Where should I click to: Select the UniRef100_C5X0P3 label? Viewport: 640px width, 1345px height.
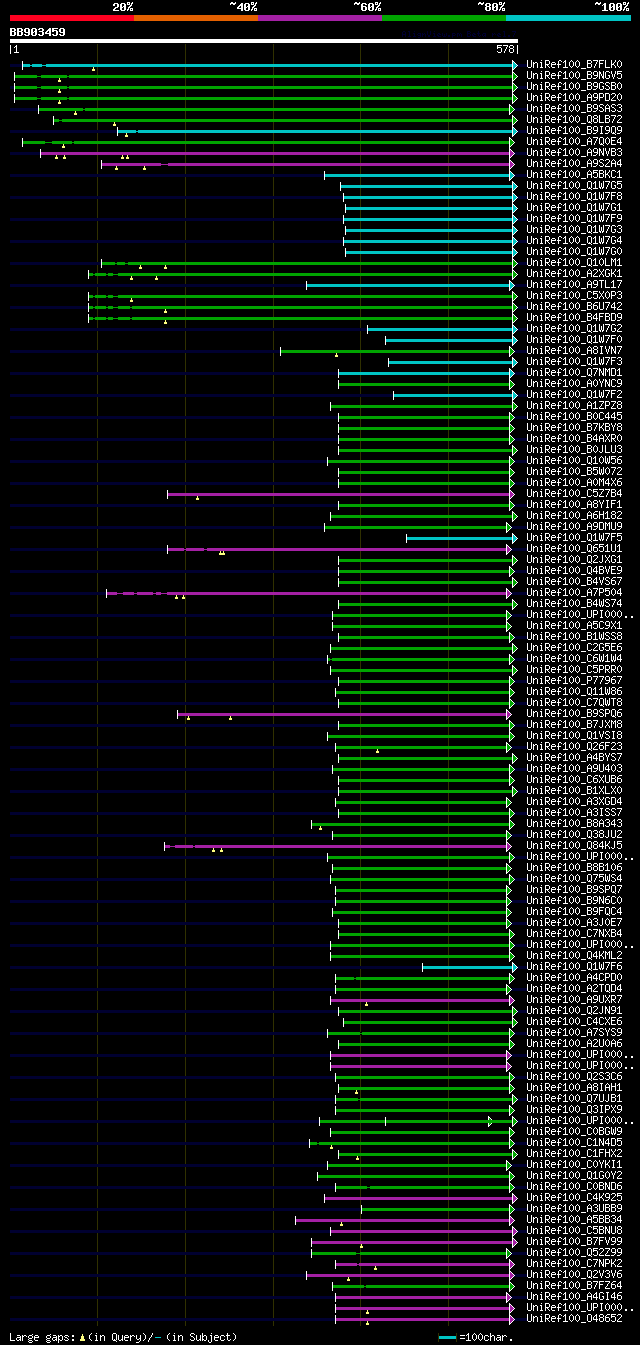click(574, 296)
